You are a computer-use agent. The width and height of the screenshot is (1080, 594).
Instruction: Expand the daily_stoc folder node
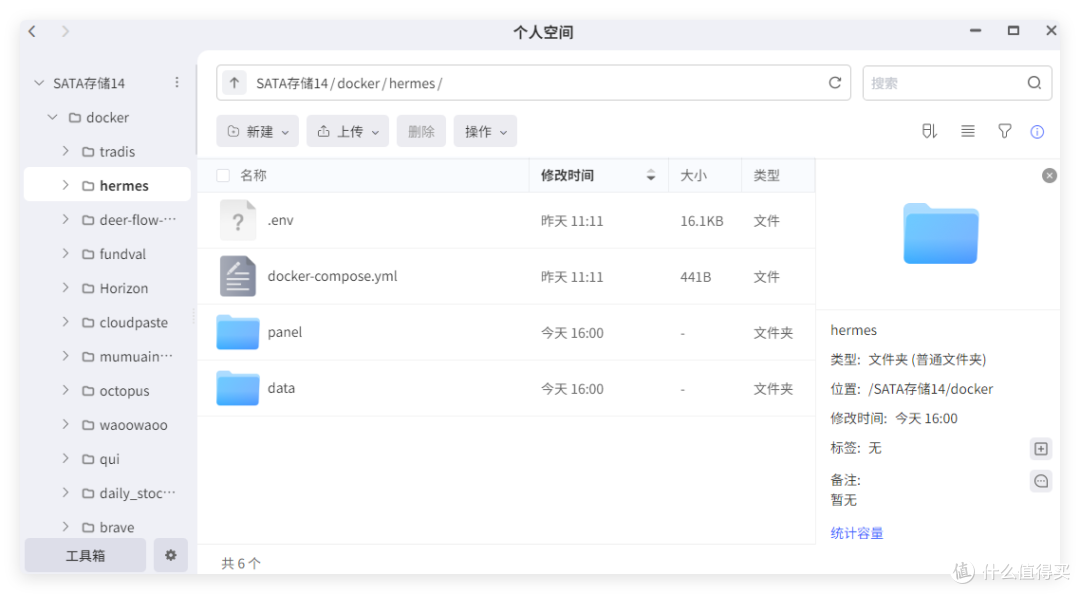[65, 493]
